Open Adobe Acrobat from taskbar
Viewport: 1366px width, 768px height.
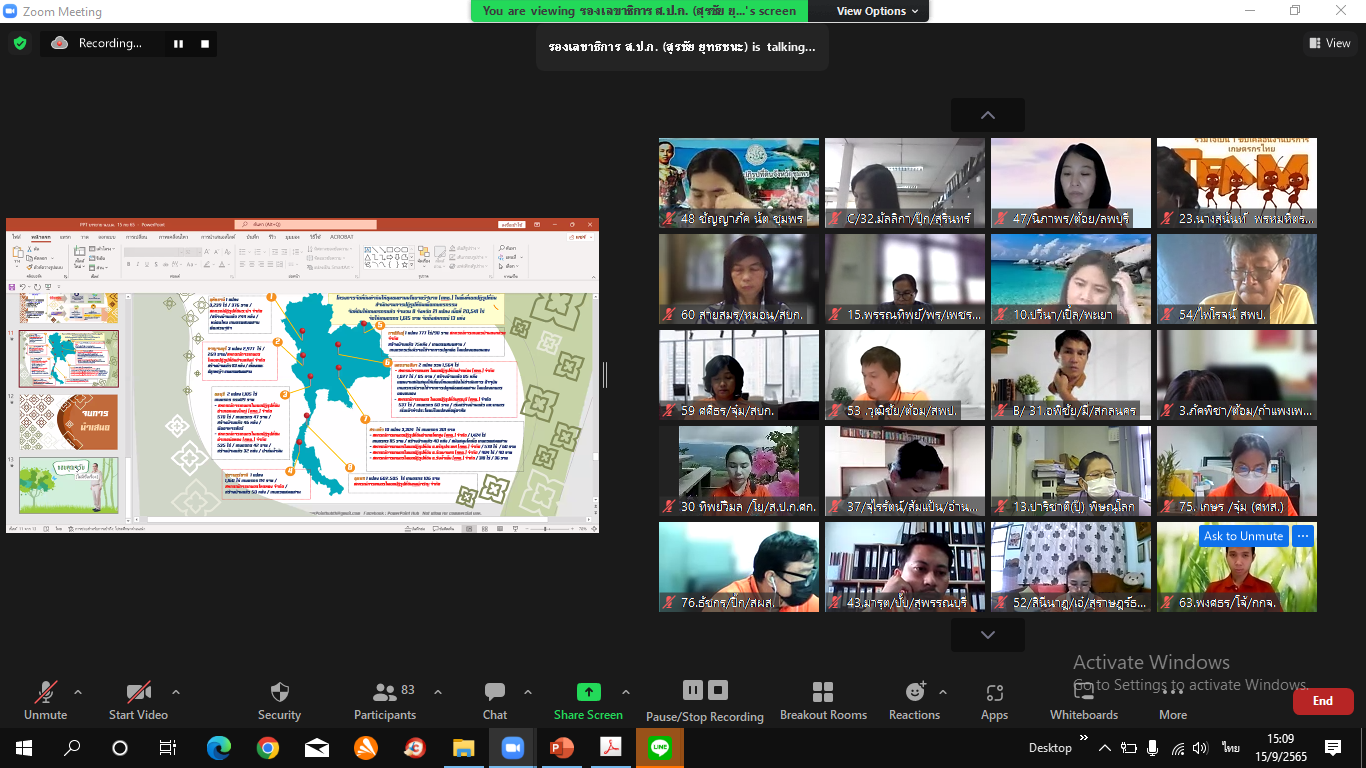click(x=611, y=747)
